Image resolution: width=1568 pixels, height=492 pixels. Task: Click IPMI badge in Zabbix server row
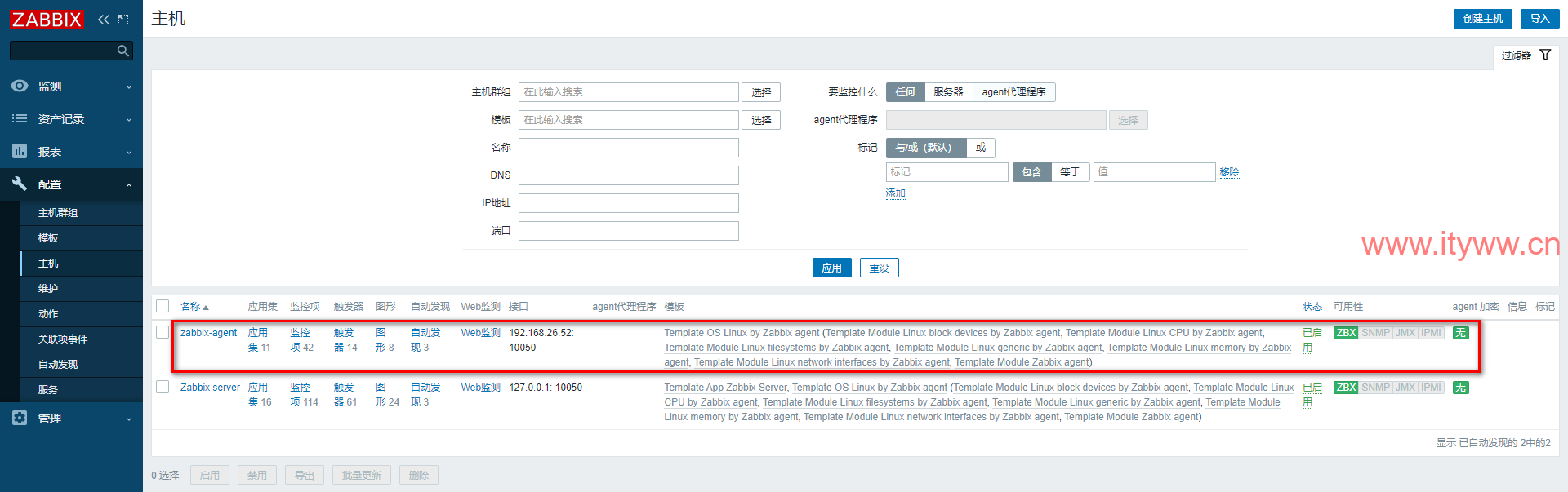pos(1431,388)
